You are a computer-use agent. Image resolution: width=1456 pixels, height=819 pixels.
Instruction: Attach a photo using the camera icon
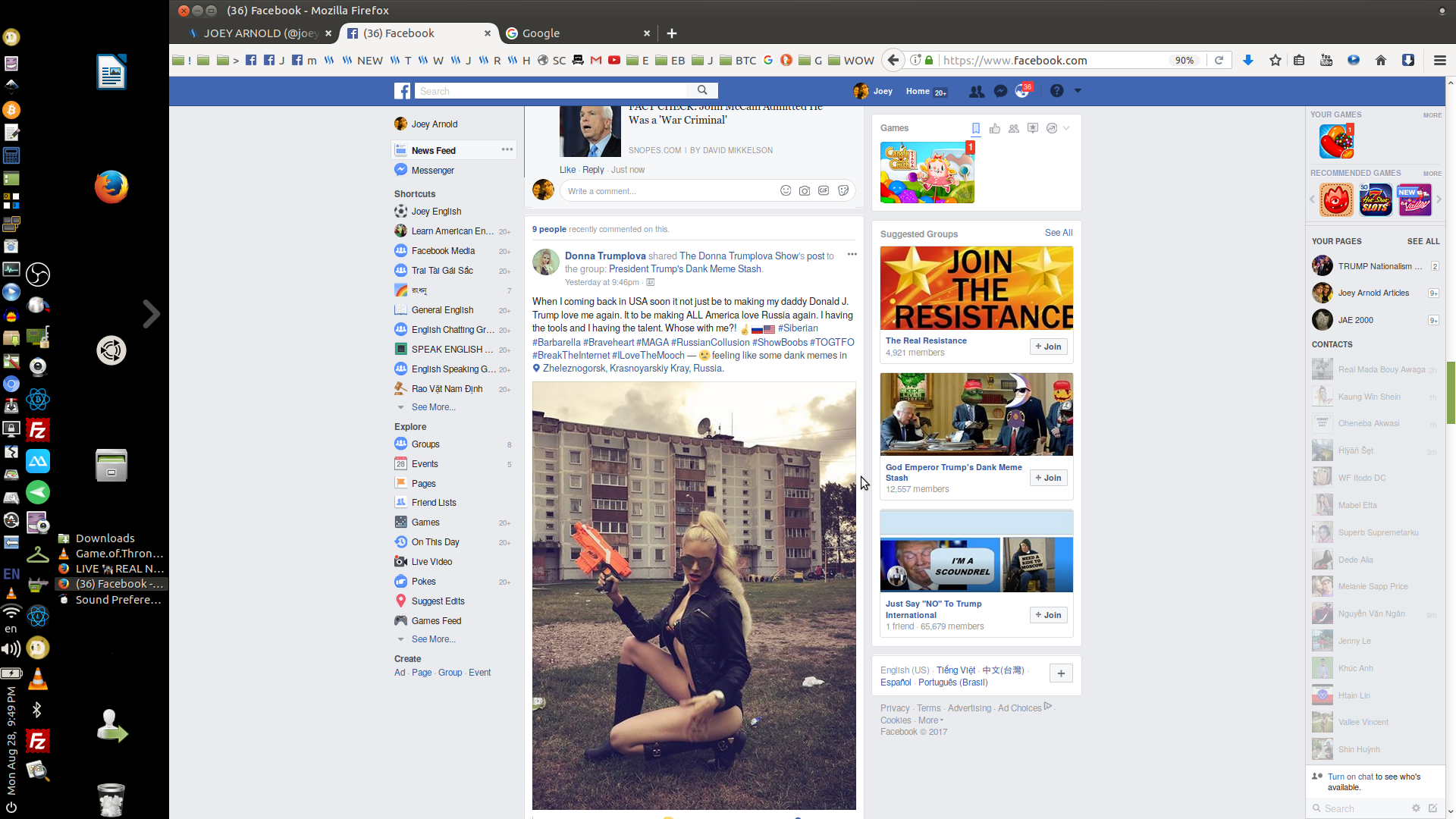(x=805, y=191)
